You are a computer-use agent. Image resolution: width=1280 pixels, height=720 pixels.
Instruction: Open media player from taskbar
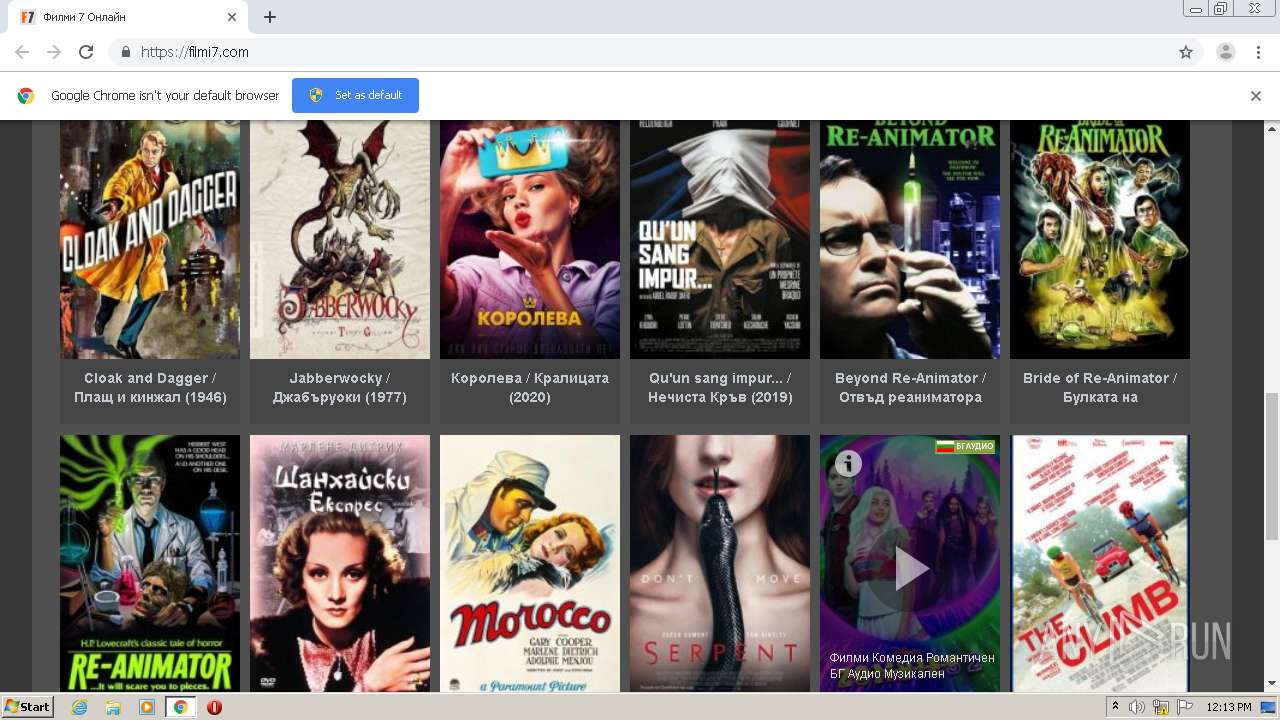click(x=147, y=707)
